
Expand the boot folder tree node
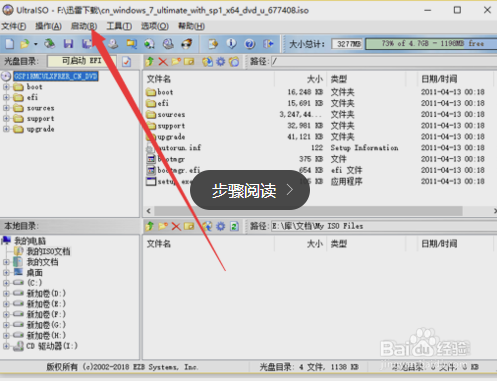point(6,87)
